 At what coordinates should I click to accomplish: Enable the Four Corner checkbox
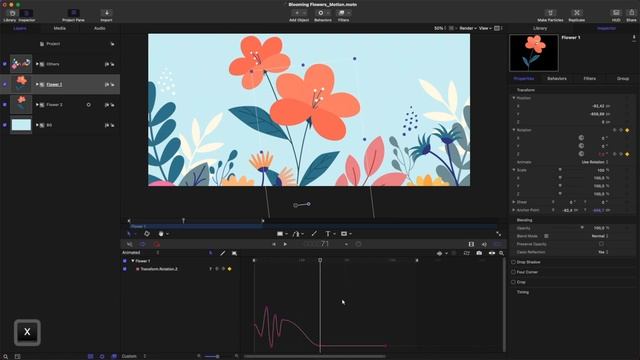[513, 272]
